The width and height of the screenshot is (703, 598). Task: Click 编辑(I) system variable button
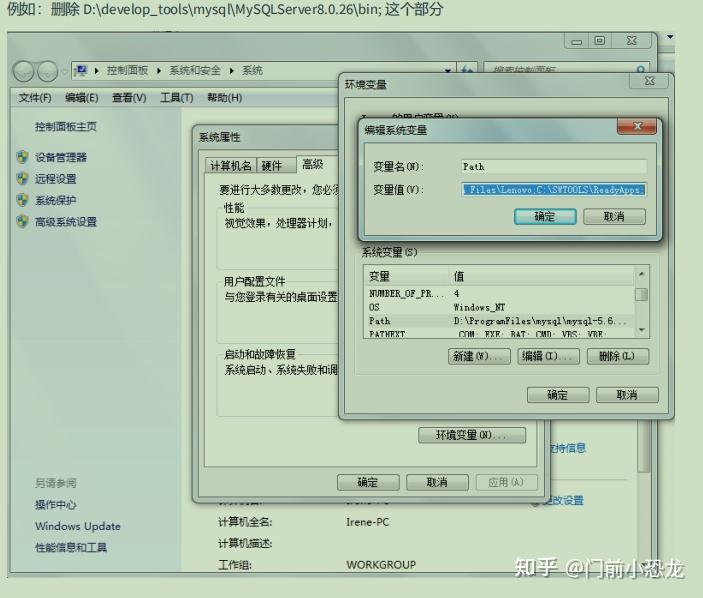[548, 356]
